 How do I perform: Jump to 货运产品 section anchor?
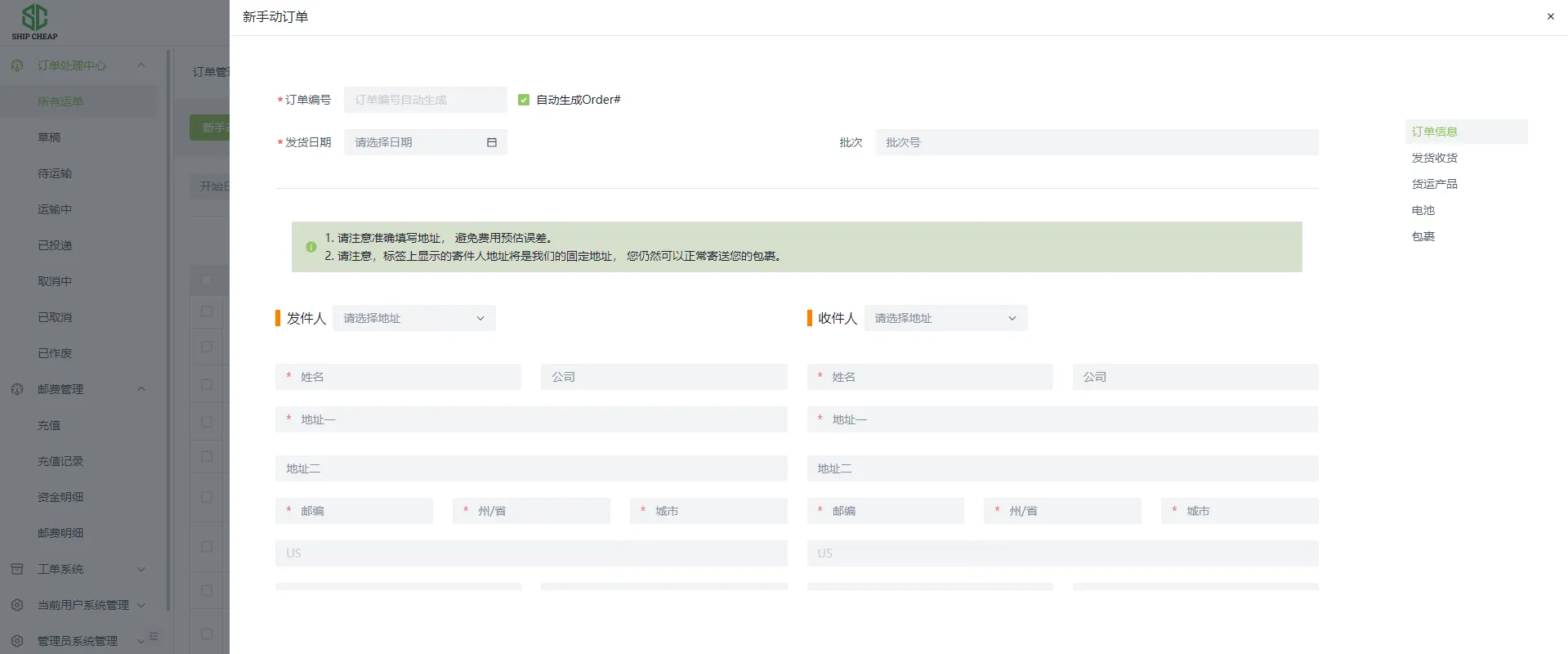(1434, 184)
